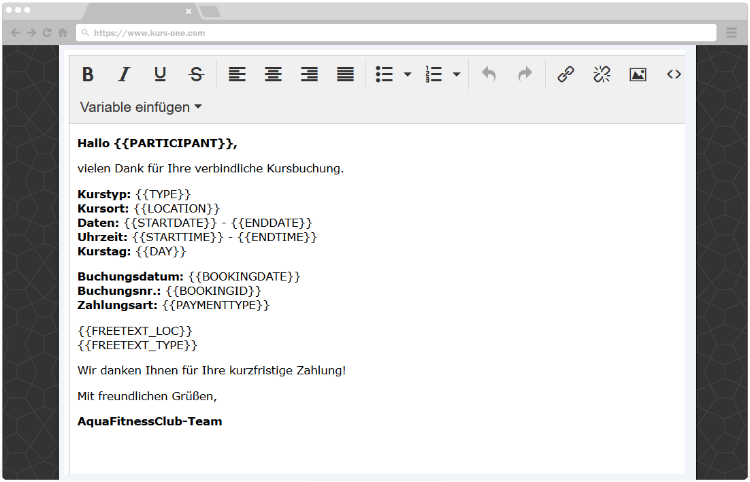Click the {{LOCATION}} variable after Kursort
This screenshot has height=482, width=750.
tap(177, 208)
